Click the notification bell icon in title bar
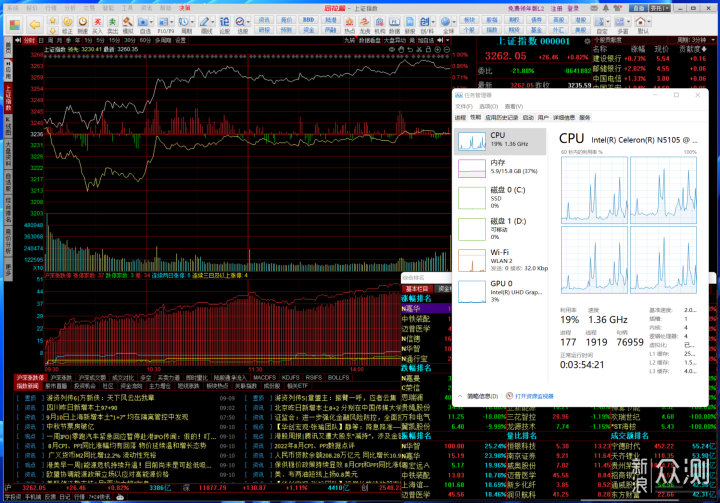720x503 pixels. [x=605, y=8]
